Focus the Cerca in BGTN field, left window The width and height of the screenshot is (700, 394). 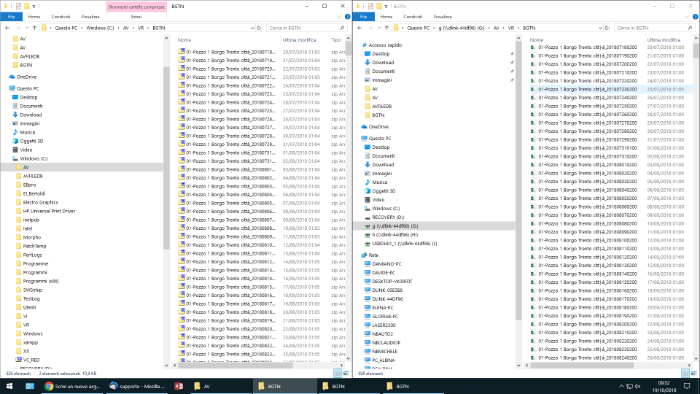pos(306,28)
